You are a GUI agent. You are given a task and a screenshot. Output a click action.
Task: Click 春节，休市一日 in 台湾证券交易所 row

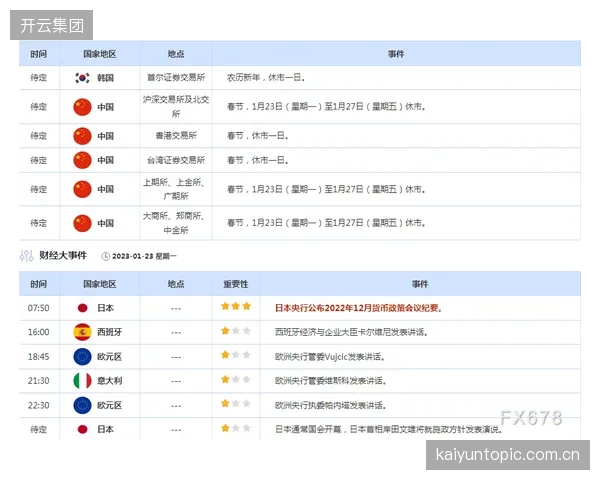[x=258, y=160]
